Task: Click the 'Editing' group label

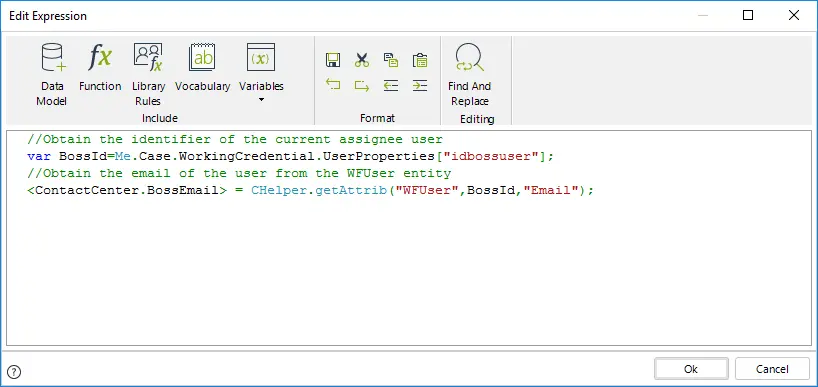Action: click(x=477, y=119)
